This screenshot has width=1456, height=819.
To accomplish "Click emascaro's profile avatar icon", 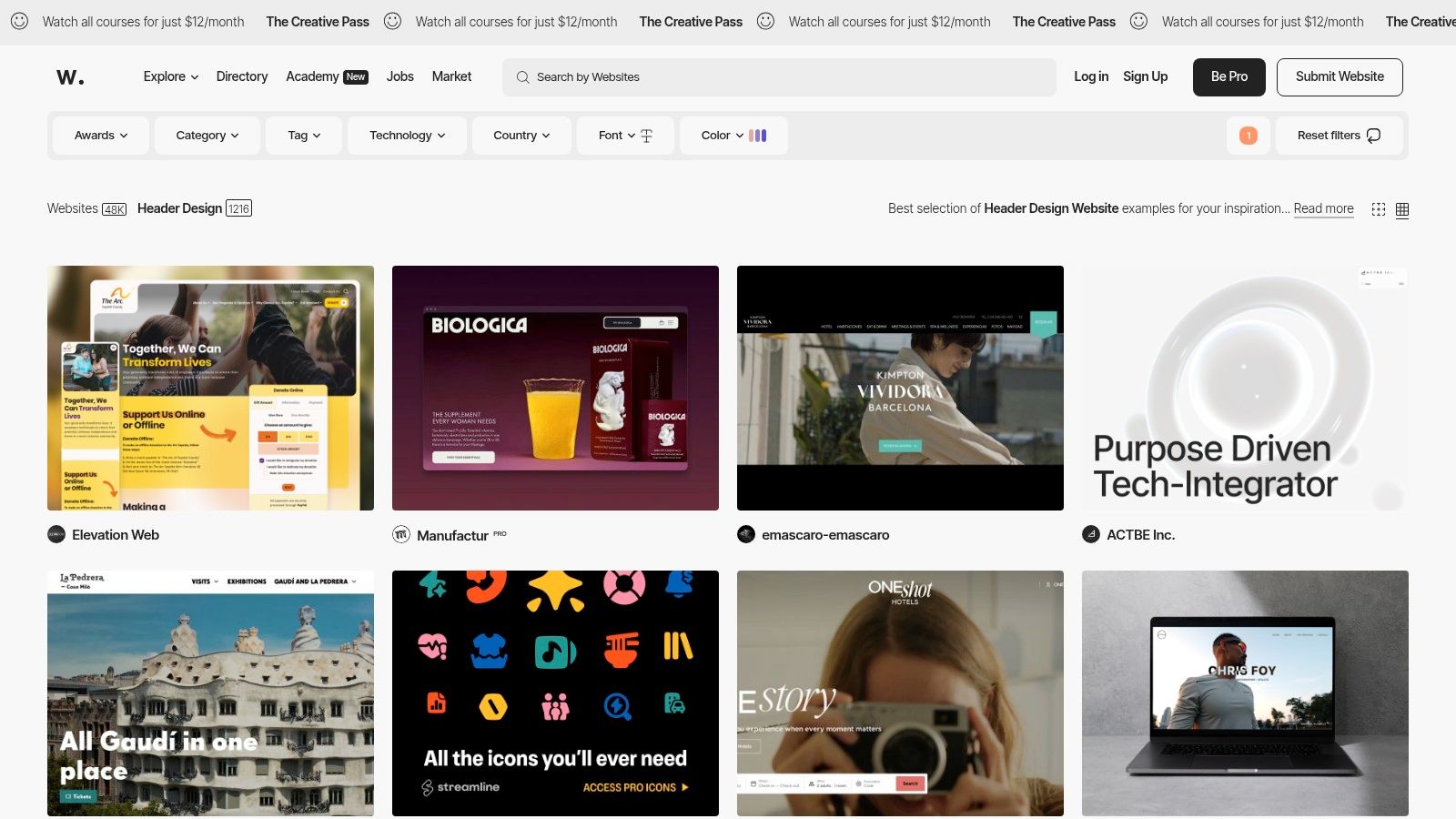I will (x=746, y=534).
